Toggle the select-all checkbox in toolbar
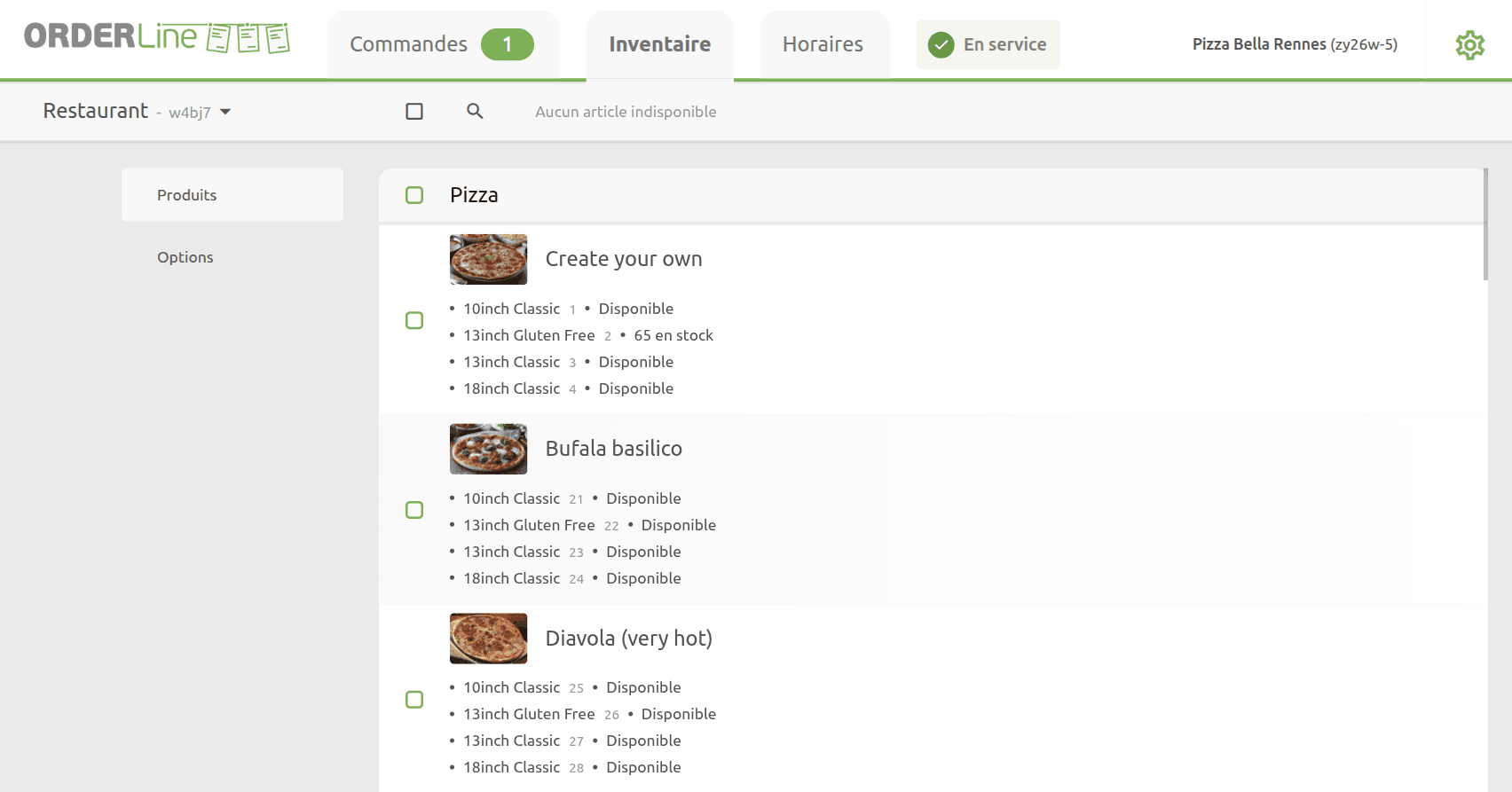Screen dimensions: 1512x792 (414, 111)
